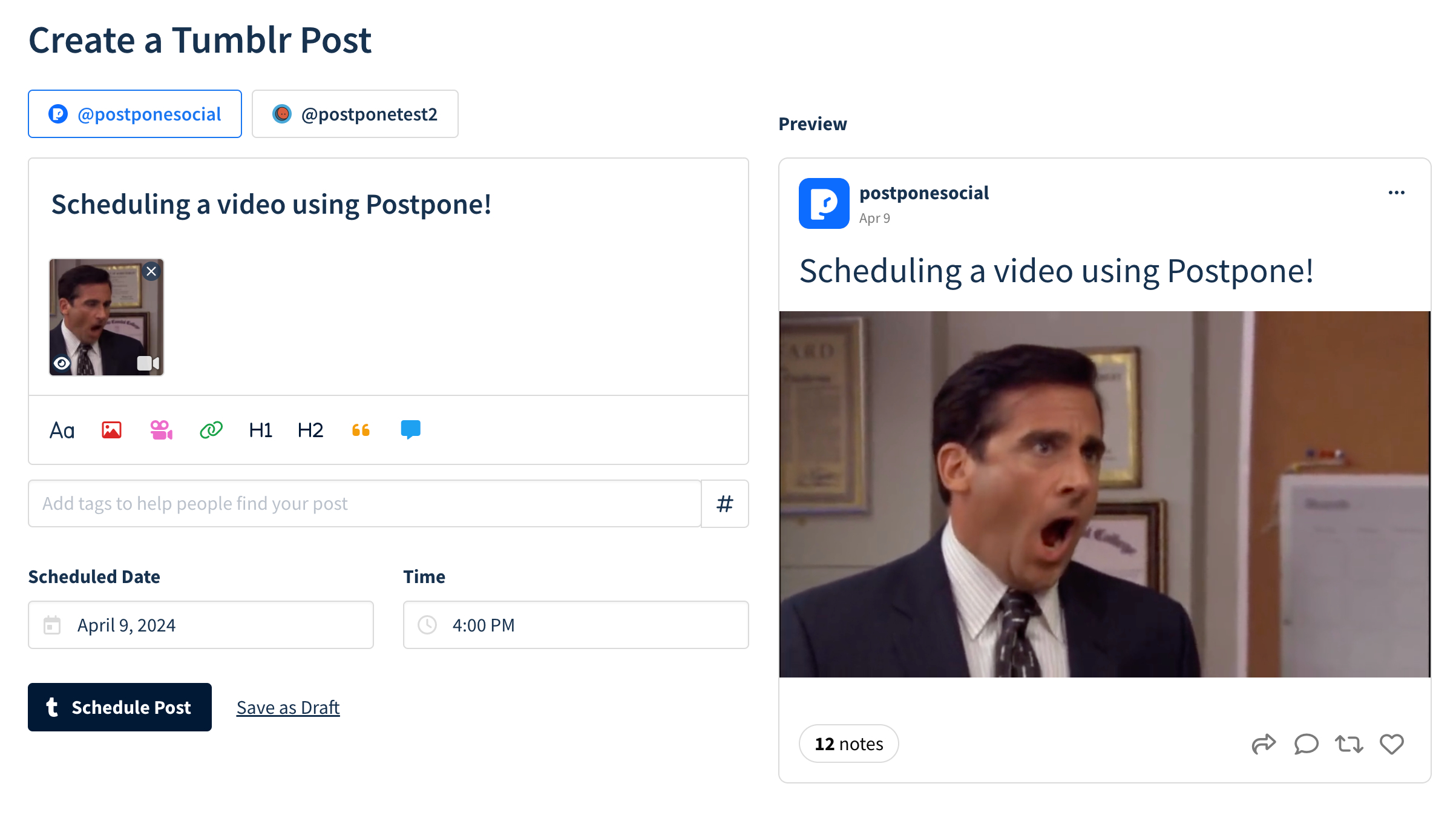
Task: Add an H1 heading block
Action: (x=260, y=430)
